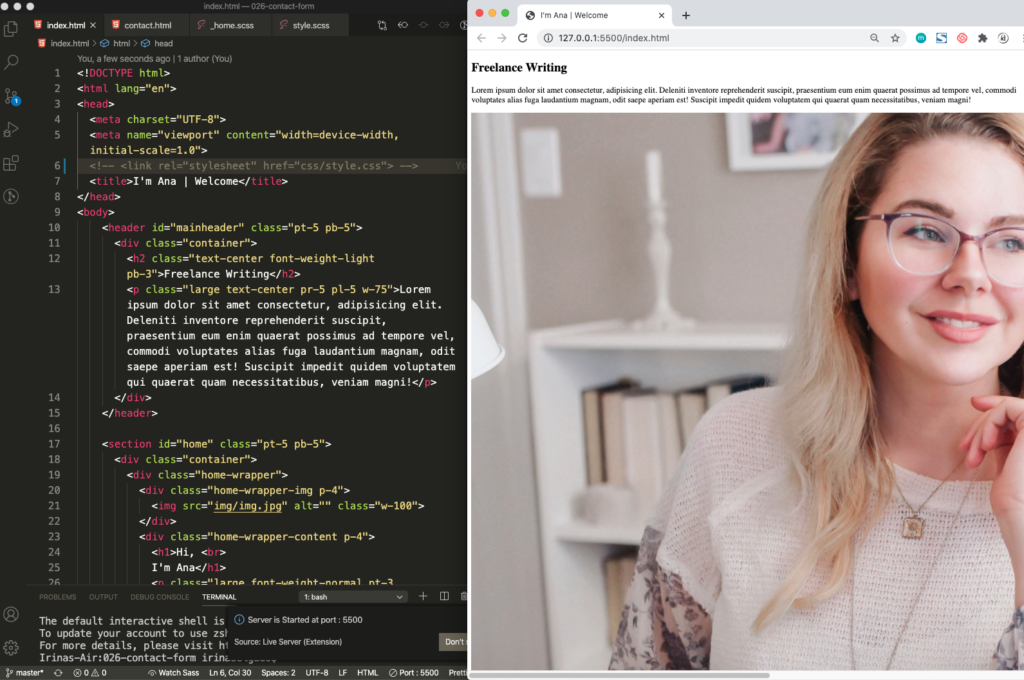Click the site information icon in the address bar
Viewport: 1024px width, 680px height.
[x=548, y=38]
